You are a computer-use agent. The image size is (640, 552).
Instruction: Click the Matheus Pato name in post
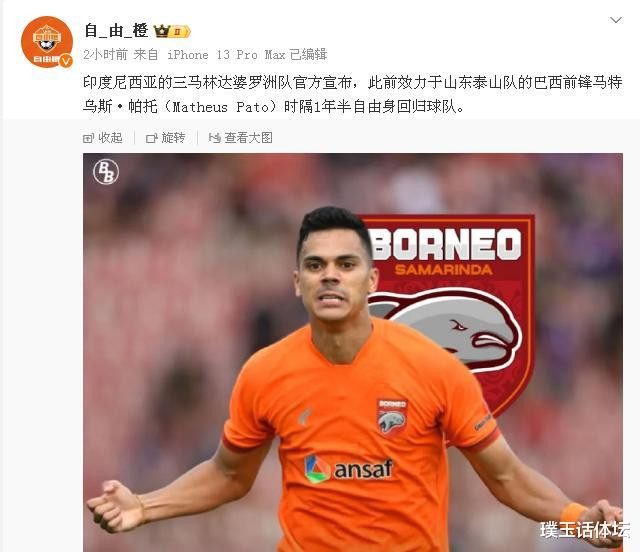220,107
